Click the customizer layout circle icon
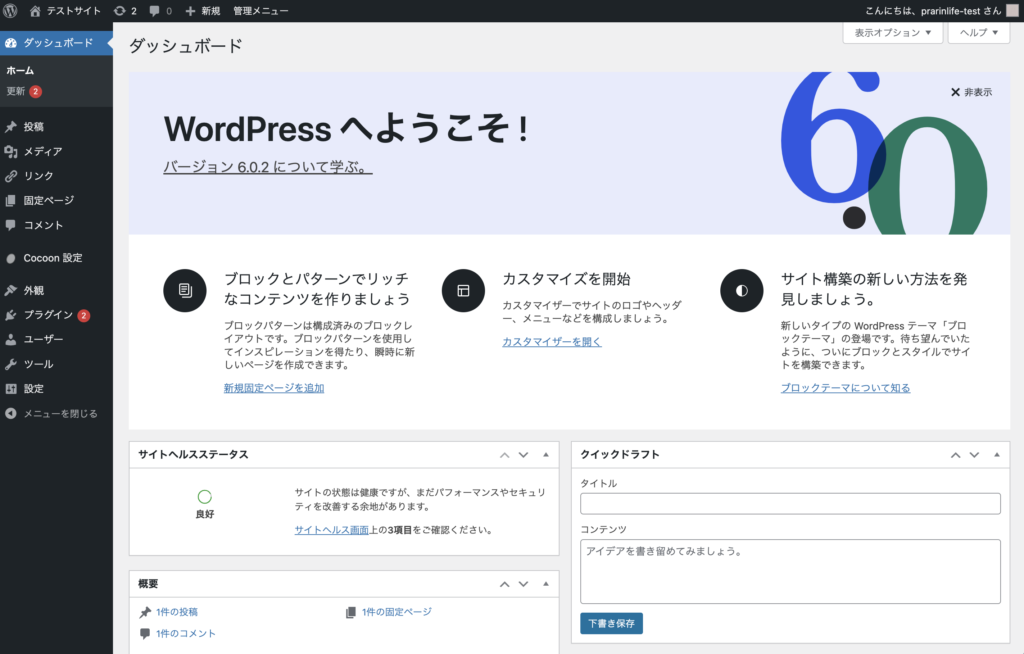Viewport: 1024px width, 654px height. (x=463, y=290)
